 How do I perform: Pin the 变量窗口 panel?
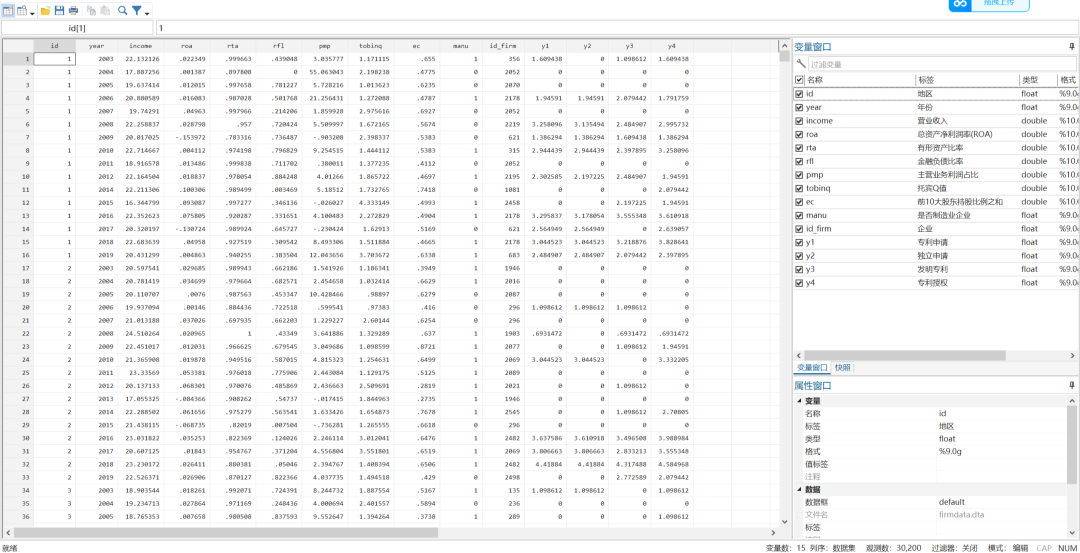click(x=1072, y=47)
